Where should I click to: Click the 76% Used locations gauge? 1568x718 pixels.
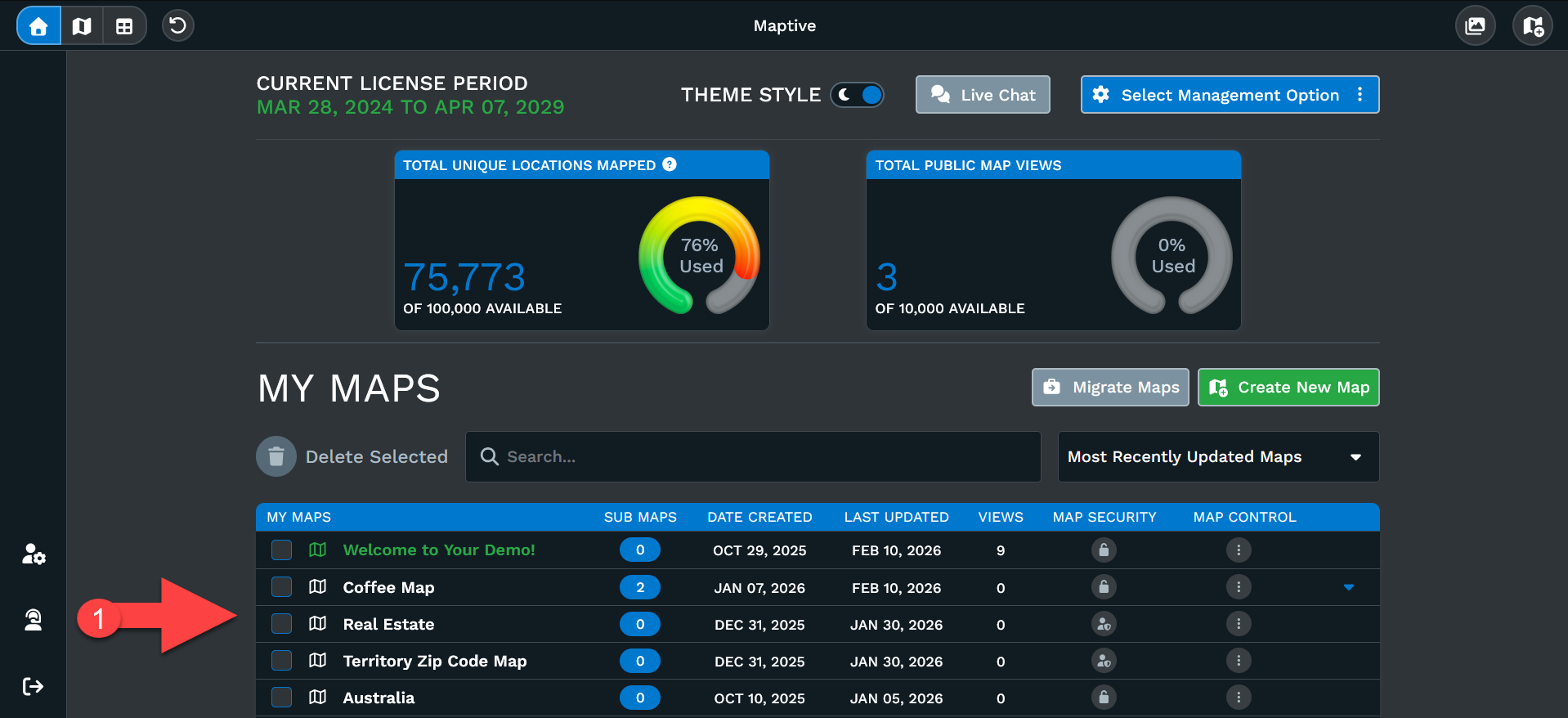(700, 255)
